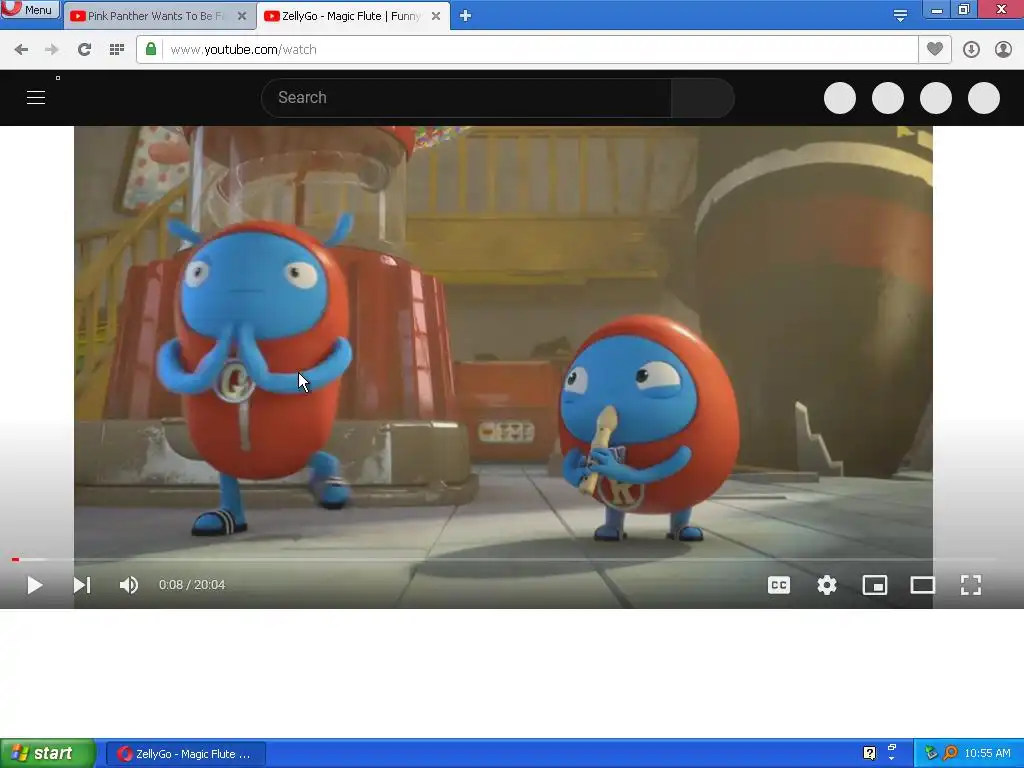Image resolution: width=1024 pixels, height=768 pixels.
Task: Play the video
Action: 35,585
